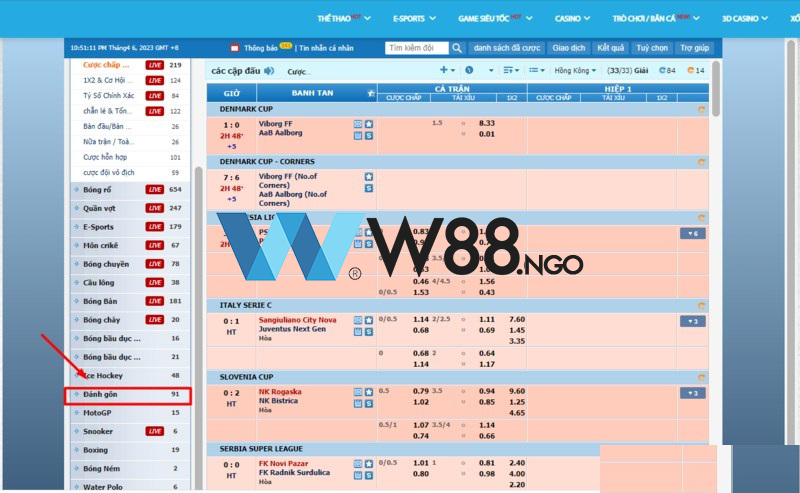
Task: Refresh the DENMARK CUP league section
Action: coord(701,110)
